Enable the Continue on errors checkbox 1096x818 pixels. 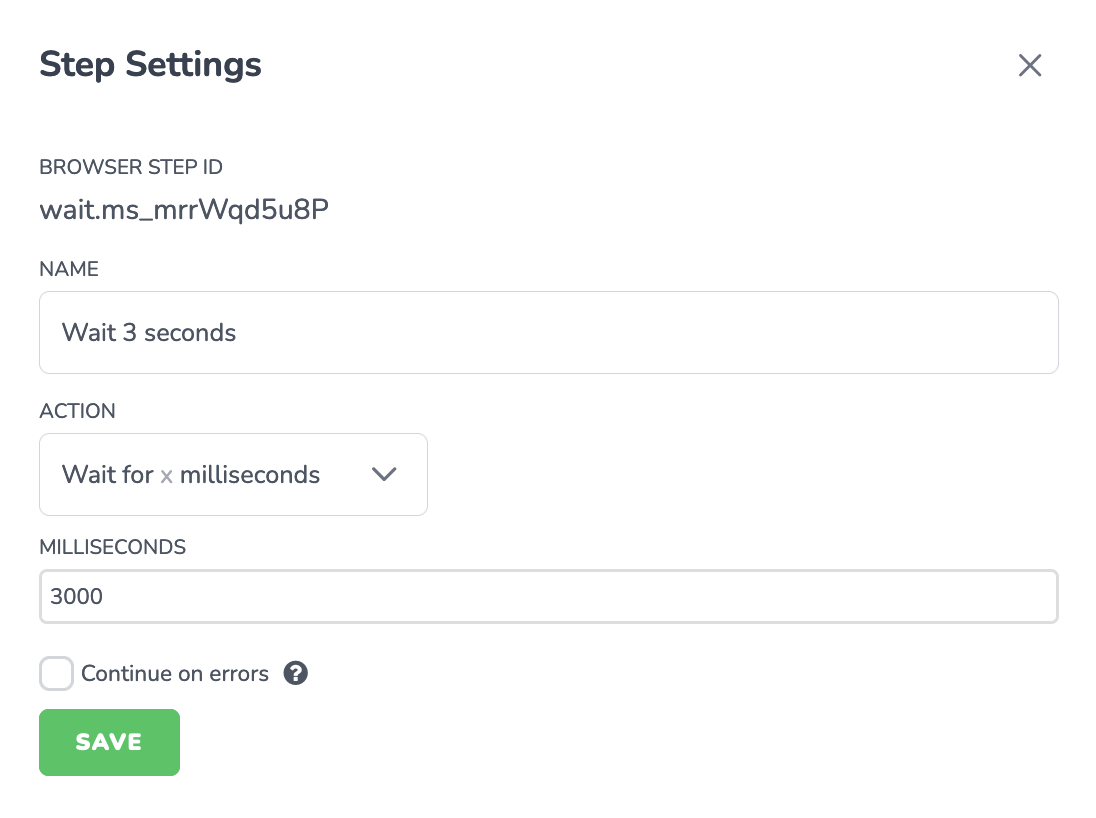56,673
